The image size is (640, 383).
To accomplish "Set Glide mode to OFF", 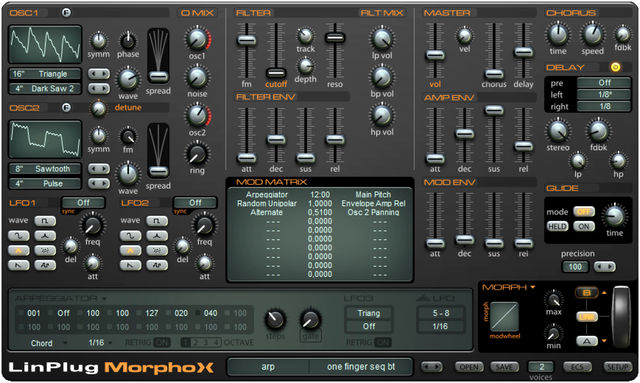I will (584, 212).
